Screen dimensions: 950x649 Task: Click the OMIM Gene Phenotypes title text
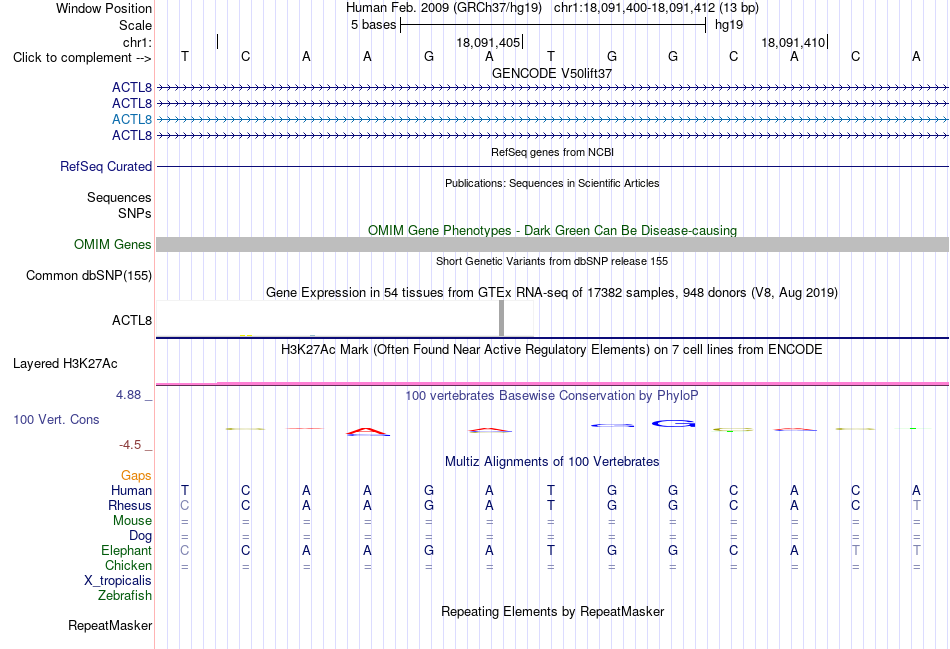click(x=552, y=230)
